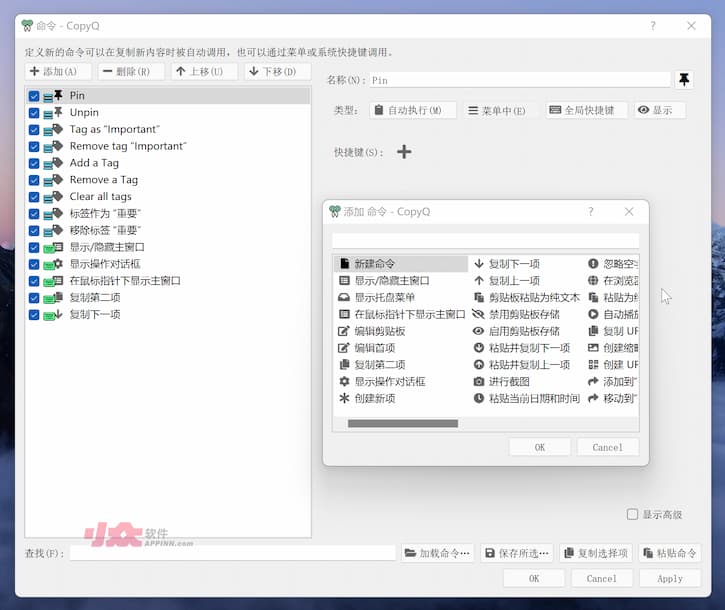Viewport: 725px width, 610px height.
Task: Choose the 在浏览 item in add command dialog
Action: (613, 281)
